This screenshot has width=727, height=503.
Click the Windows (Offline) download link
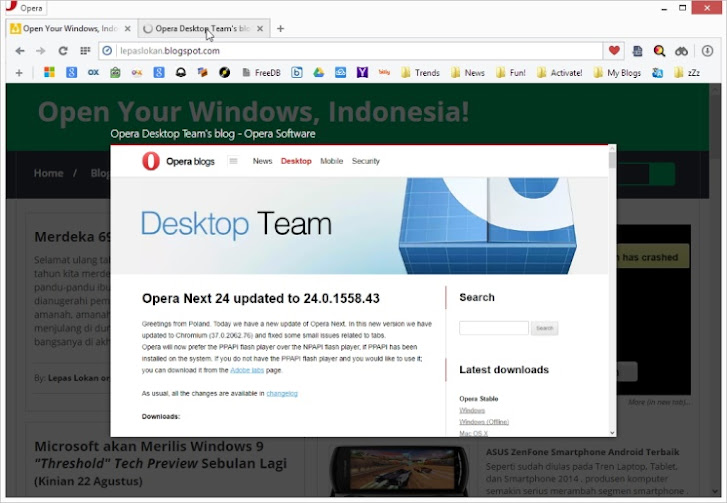tap(484, 422)
